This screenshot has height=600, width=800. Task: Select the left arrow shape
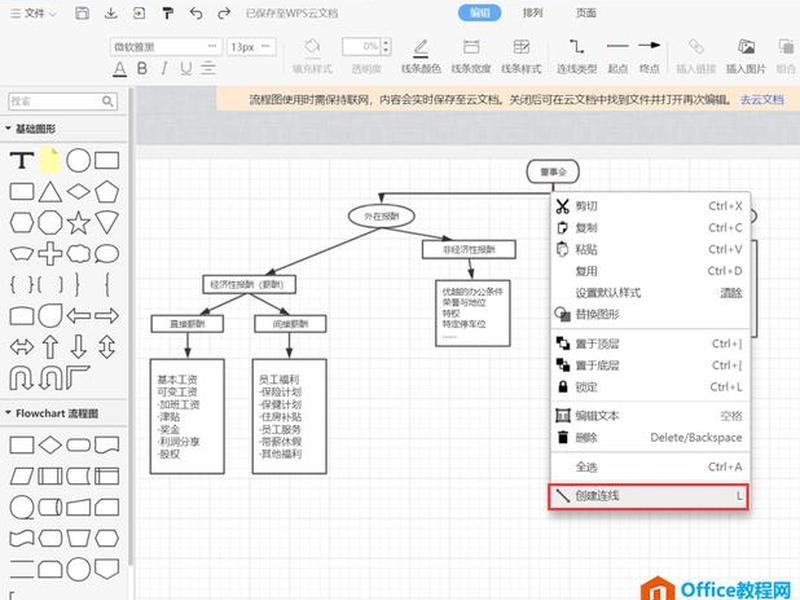79,316
